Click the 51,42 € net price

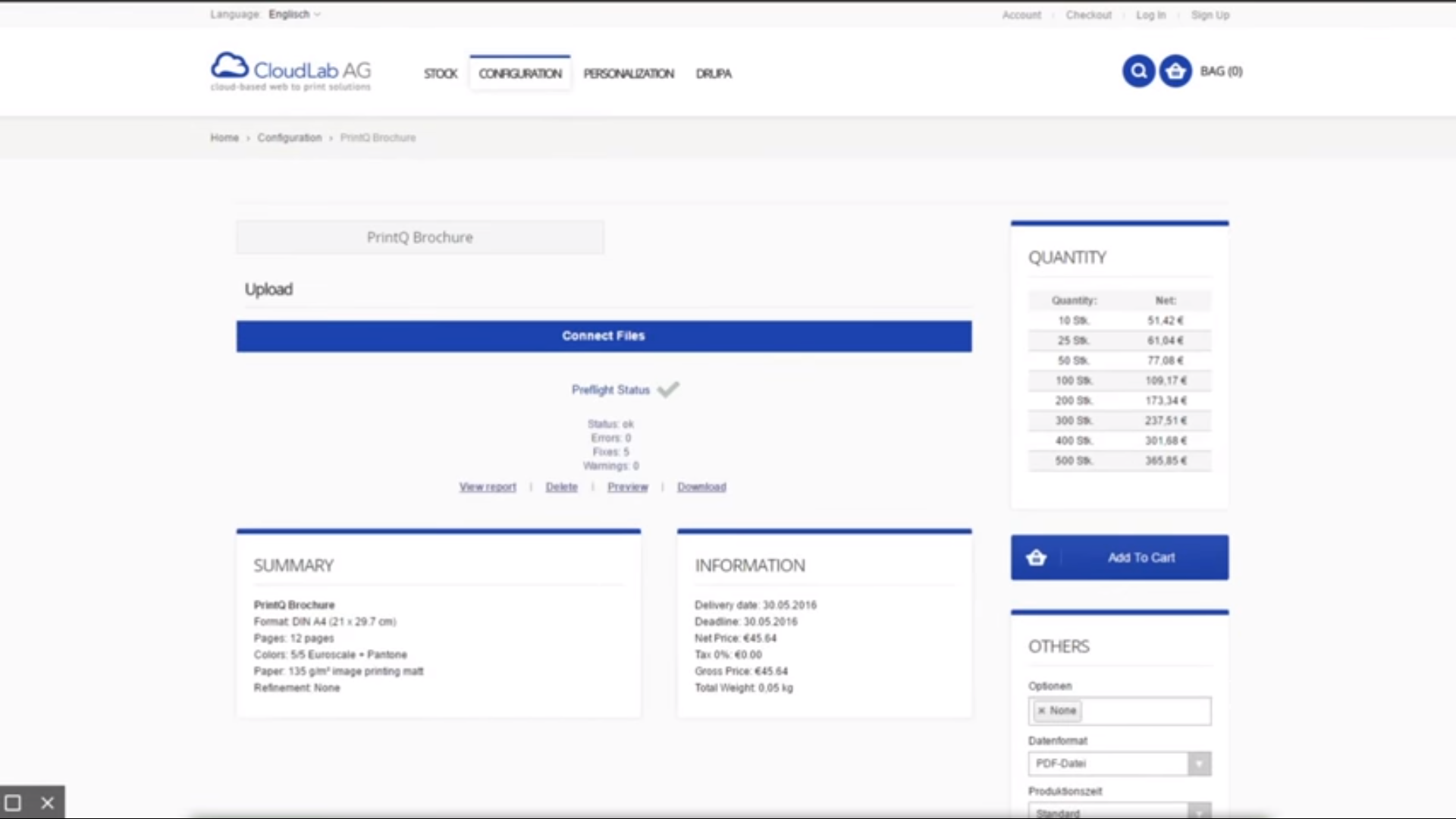pyautogui.click(x=1166, y=321)
